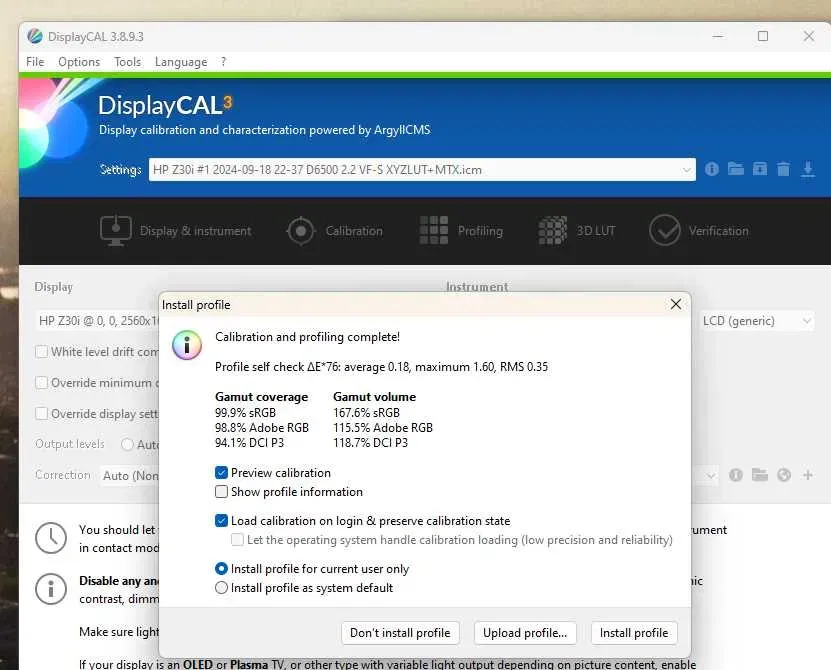Click the 118.7% DCI P3 volume value
Image resolution: width=831 pixels, height=670 pixels.
[370, 443]
